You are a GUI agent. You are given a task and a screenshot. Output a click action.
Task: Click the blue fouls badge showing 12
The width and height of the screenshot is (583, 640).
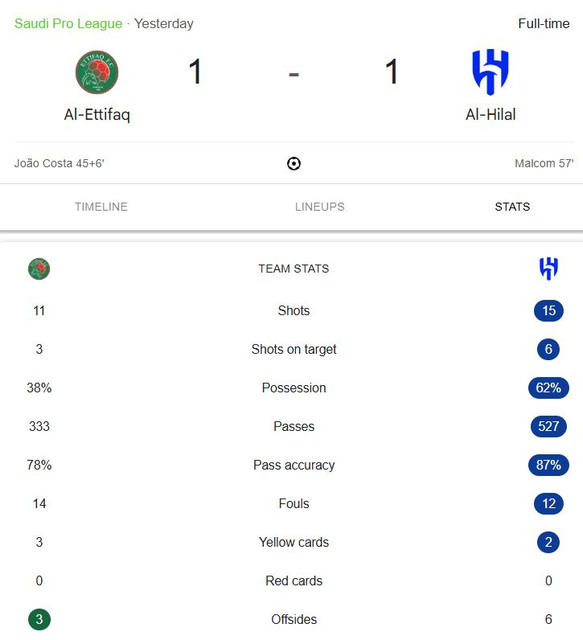point(548,503)
